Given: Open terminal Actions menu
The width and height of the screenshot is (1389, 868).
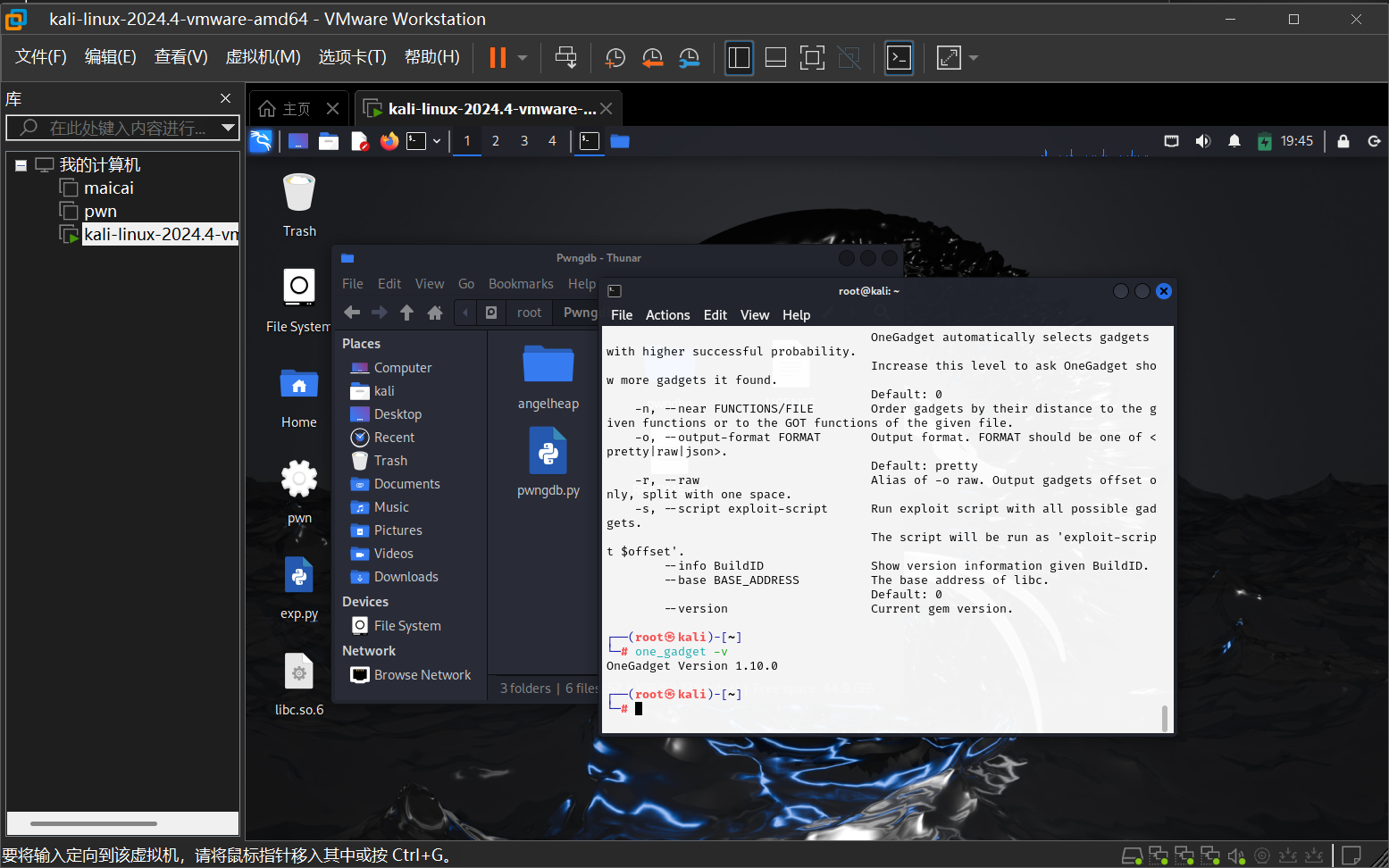Looking at the screenshot, I should click(667, 315).
